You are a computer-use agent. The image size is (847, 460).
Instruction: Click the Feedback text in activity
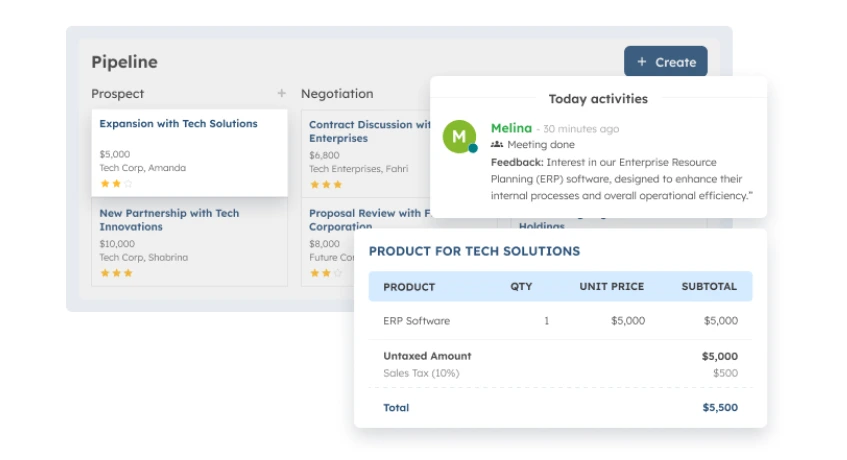click(x=621, y=179)
